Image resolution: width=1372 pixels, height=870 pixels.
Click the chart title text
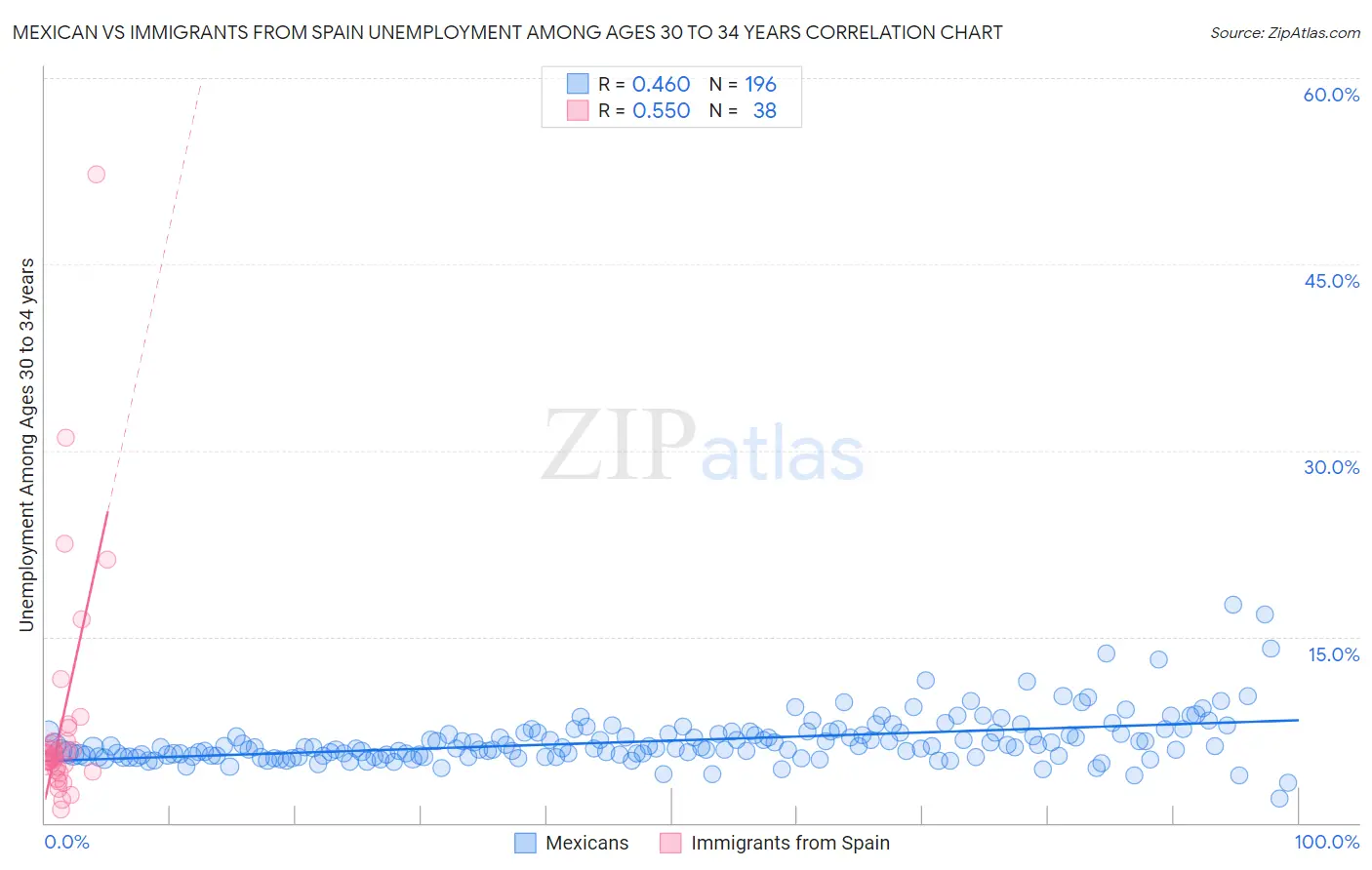[x=507, y=32]
